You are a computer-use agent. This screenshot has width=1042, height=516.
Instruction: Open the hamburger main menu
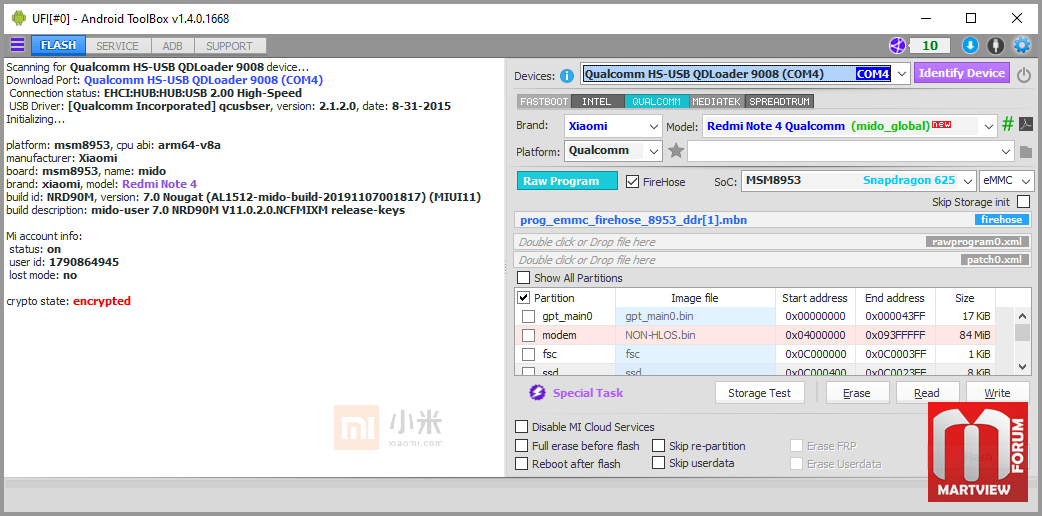click(17, 45)
